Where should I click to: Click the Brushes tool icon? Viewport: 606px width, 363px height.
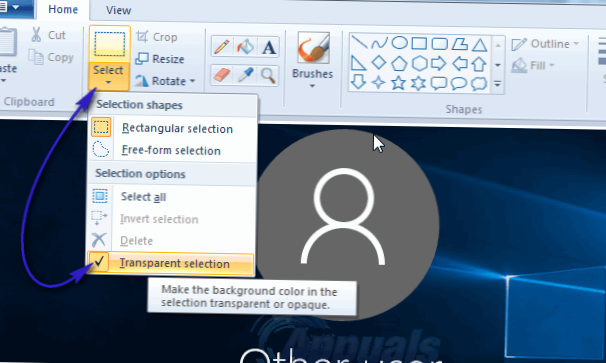pos(313,48)
